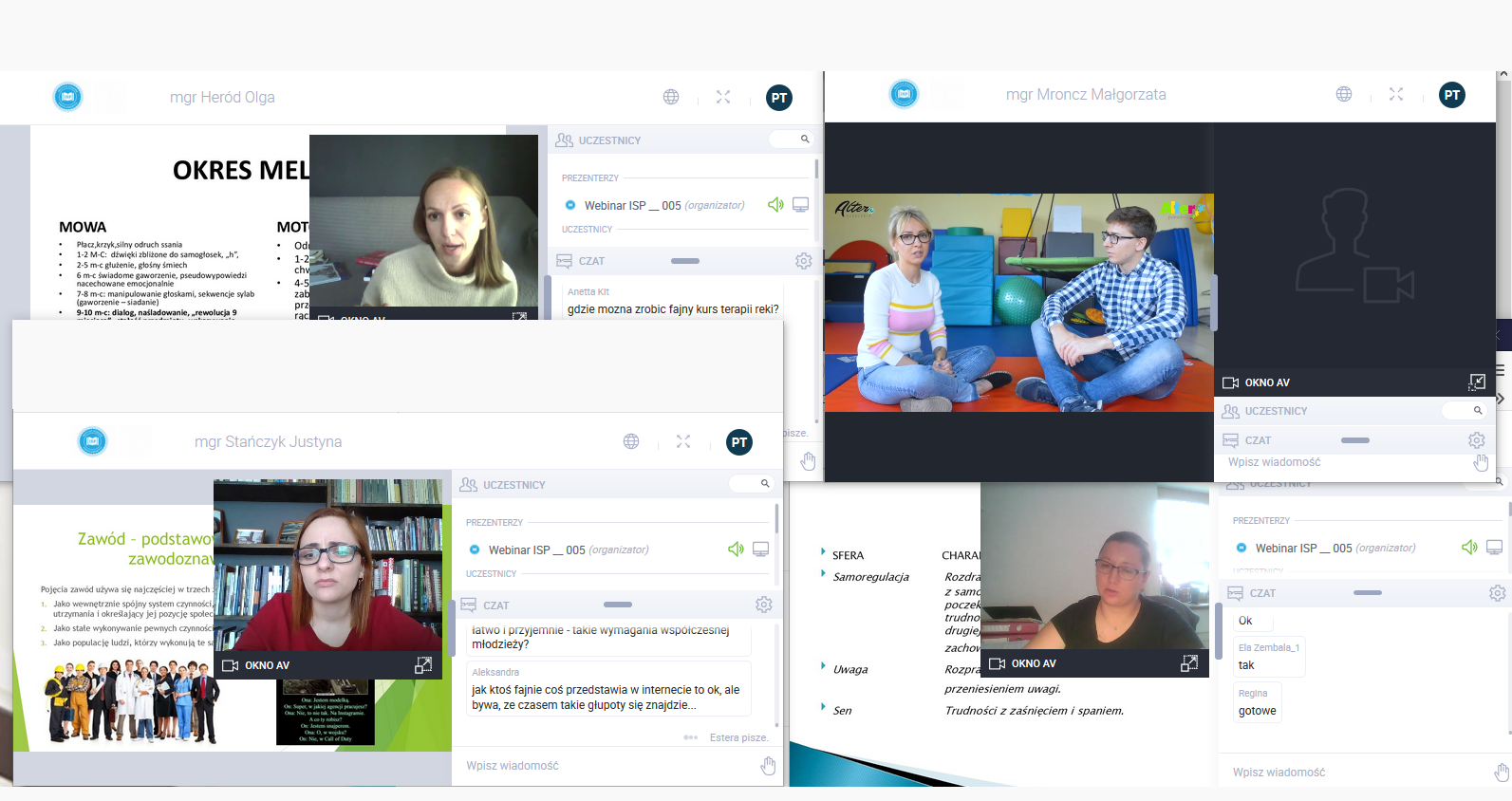Click OKNO AV label in bottom-right webinar

(x=1034, y=663)
